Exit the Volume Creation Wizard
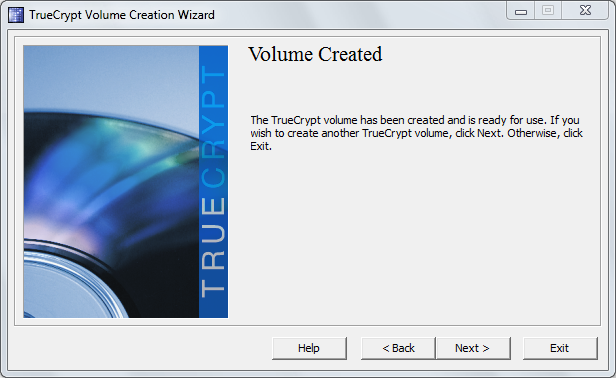 pyautogui.click(x=560, y=348)
